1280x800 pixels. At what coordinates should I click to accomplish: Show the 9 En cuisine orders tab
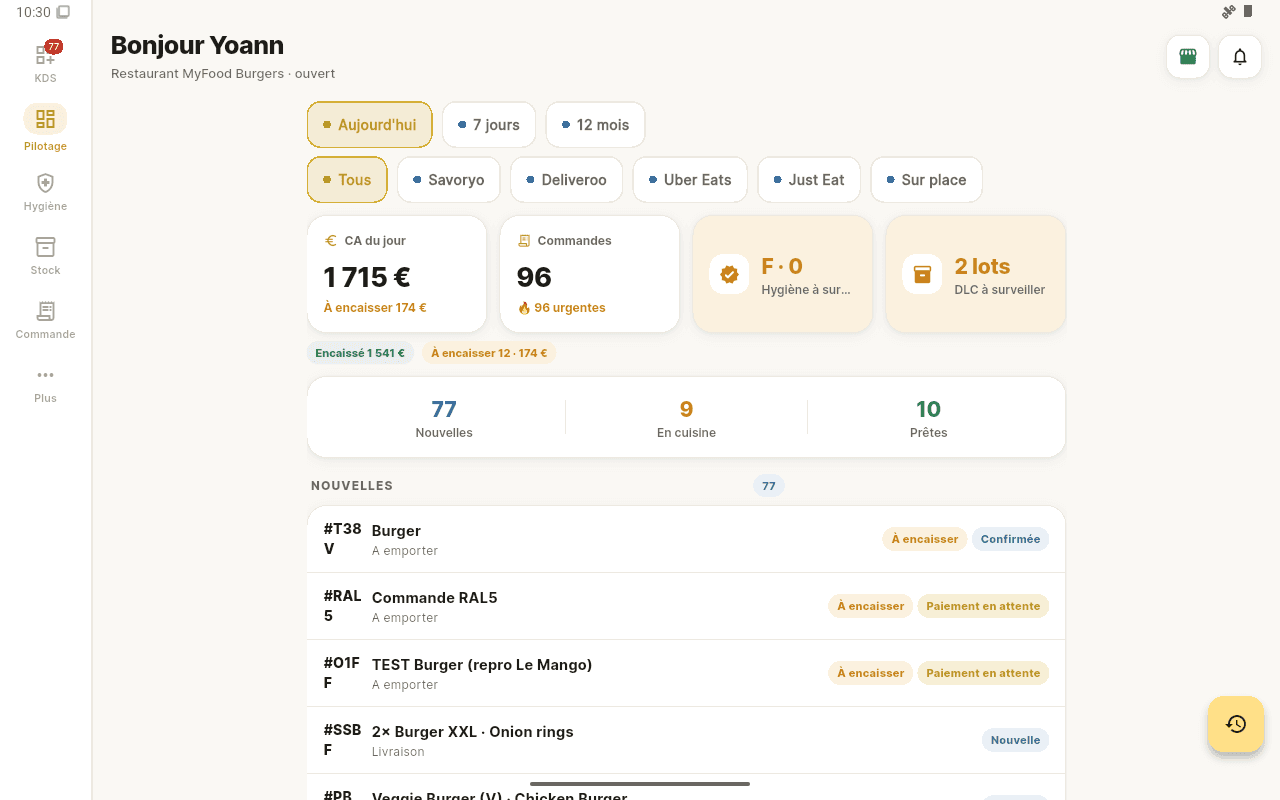[686, 418]
